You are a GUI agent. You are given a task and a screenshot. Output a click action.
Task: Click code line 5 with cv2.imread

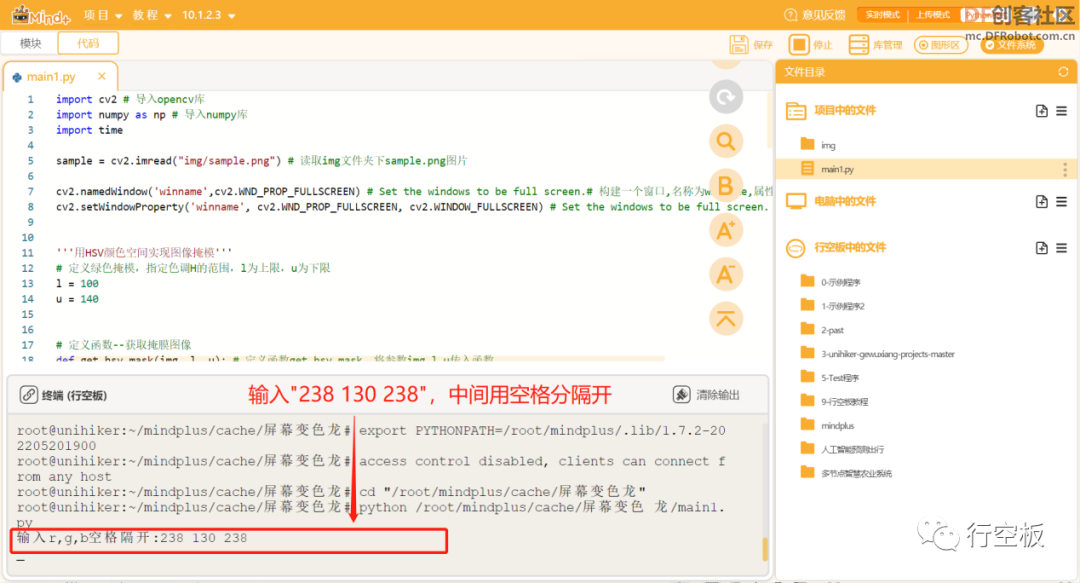pos(262,161)
